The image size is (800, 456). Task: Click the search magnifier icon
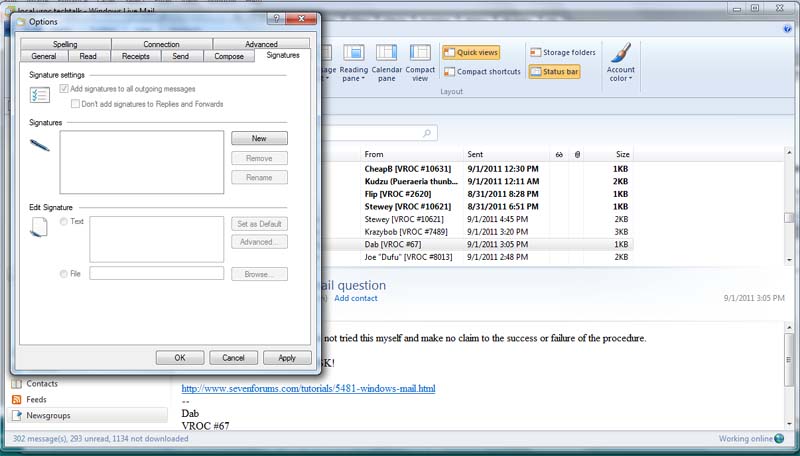click(427, 134)
